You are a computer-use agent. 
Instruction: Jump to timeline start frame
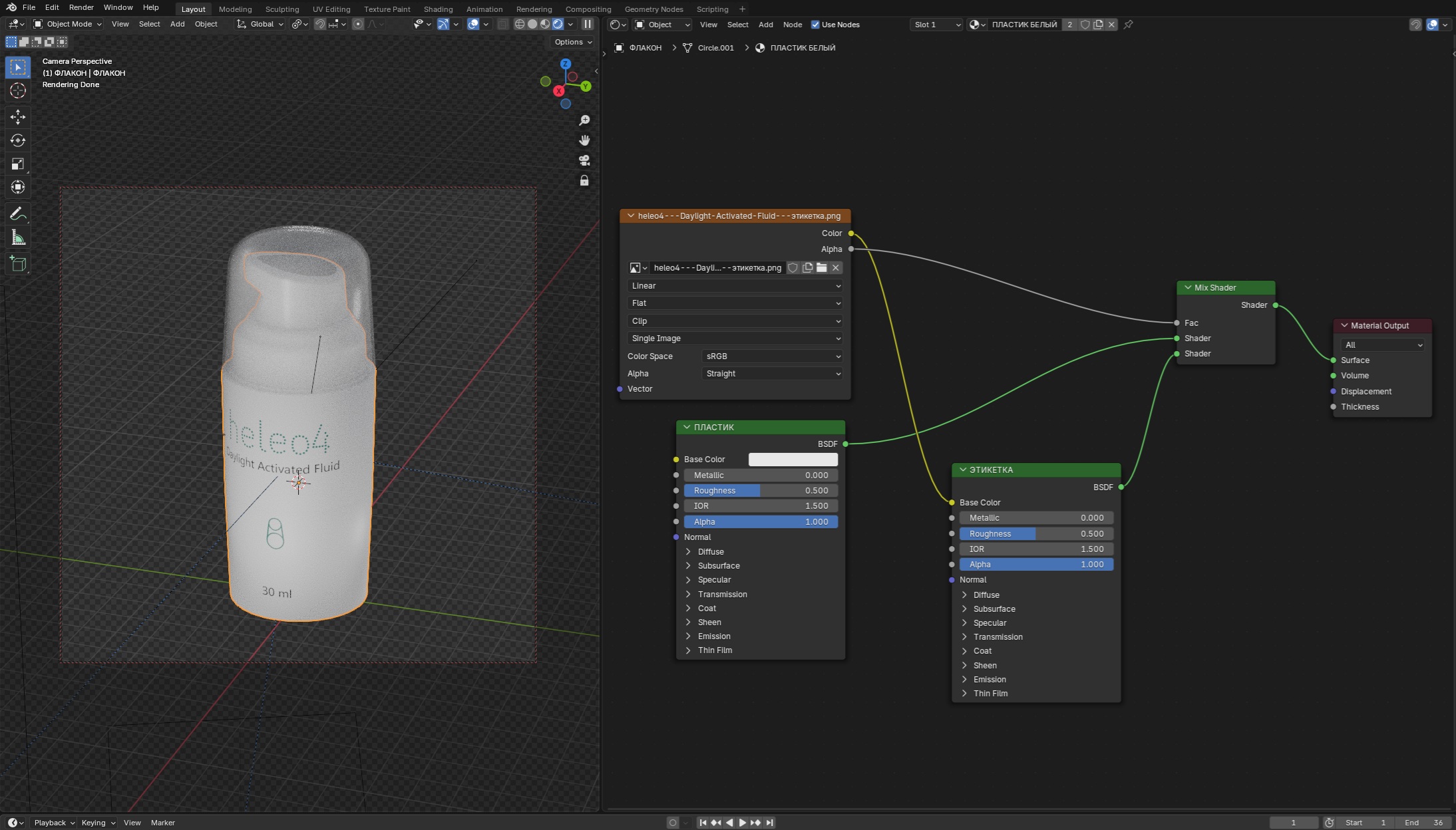703,823
